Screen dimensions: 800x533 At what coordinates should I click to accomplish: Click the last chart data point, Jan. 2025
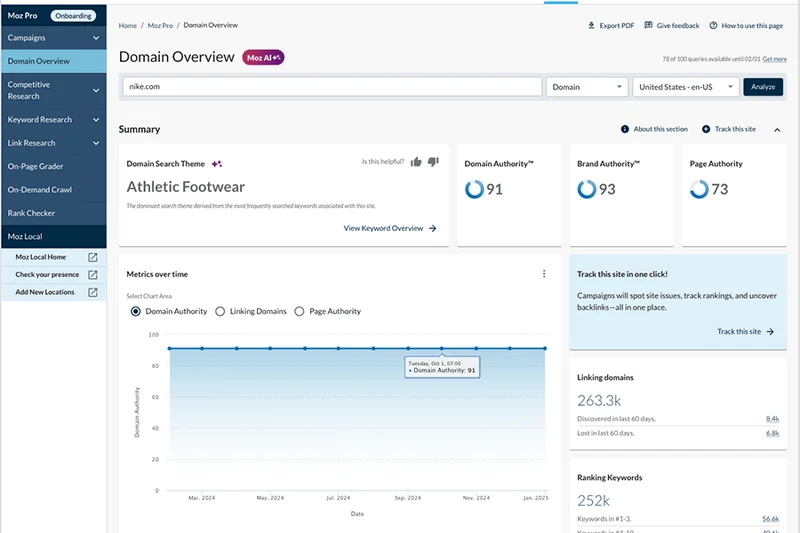click(x=545, y=348)
